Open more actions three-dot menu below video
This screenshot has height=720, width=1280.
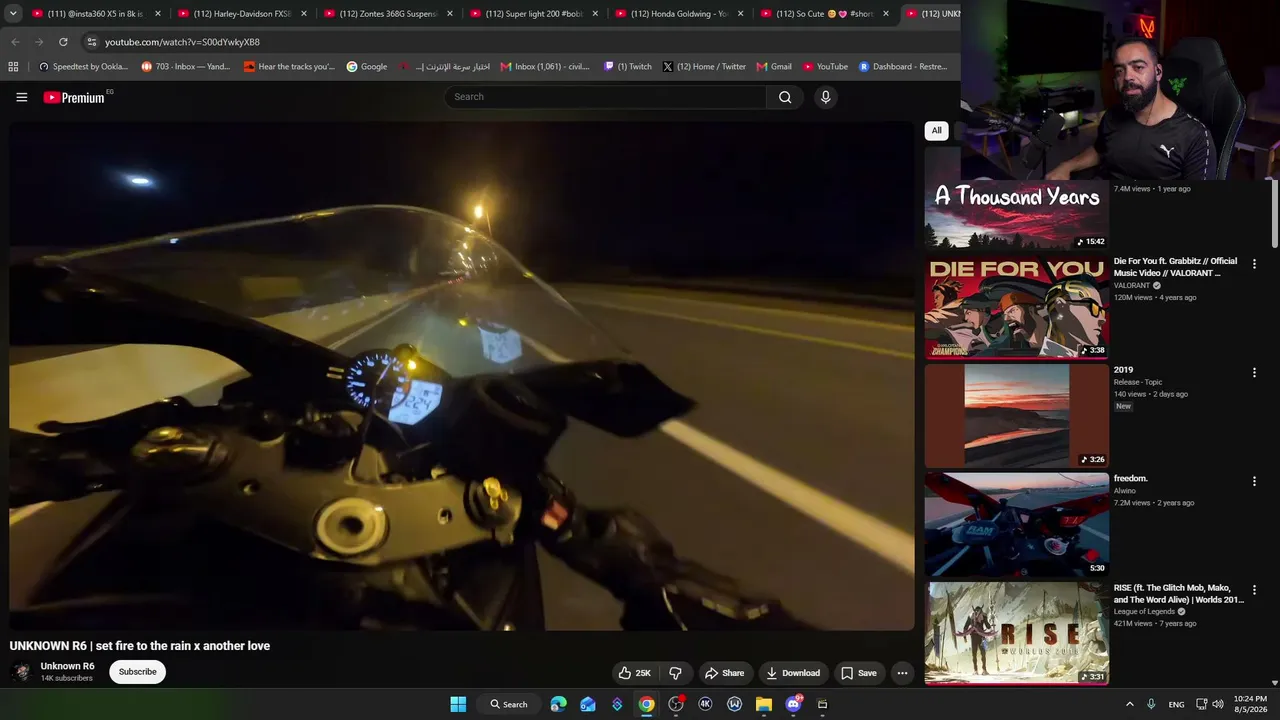tap(902, 673)
